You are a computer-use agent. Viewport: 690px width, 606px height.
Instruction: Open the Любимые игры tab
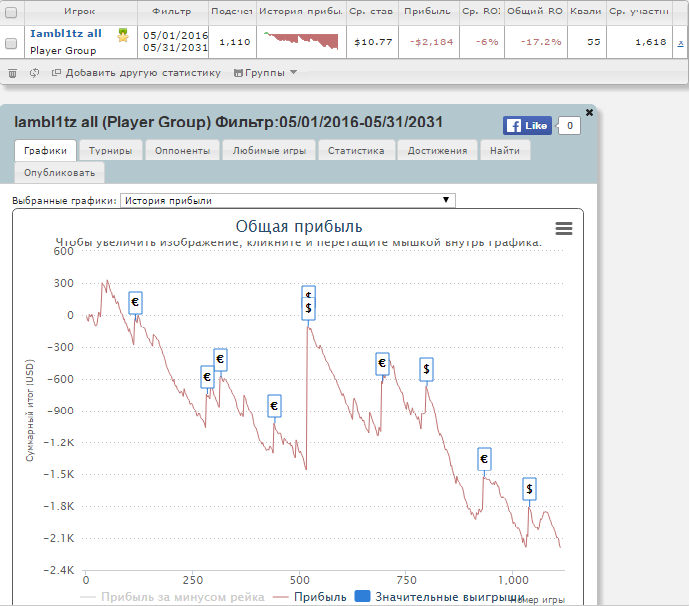269,151
